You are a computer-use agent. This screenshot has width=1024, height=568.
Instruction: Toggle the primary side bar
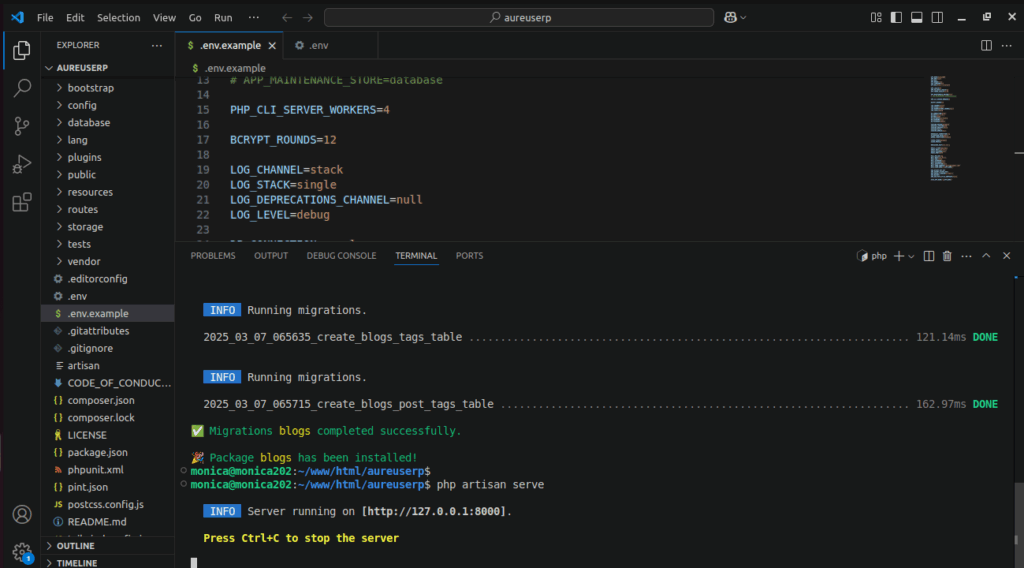pyautogui.click(x=896, y=18)
